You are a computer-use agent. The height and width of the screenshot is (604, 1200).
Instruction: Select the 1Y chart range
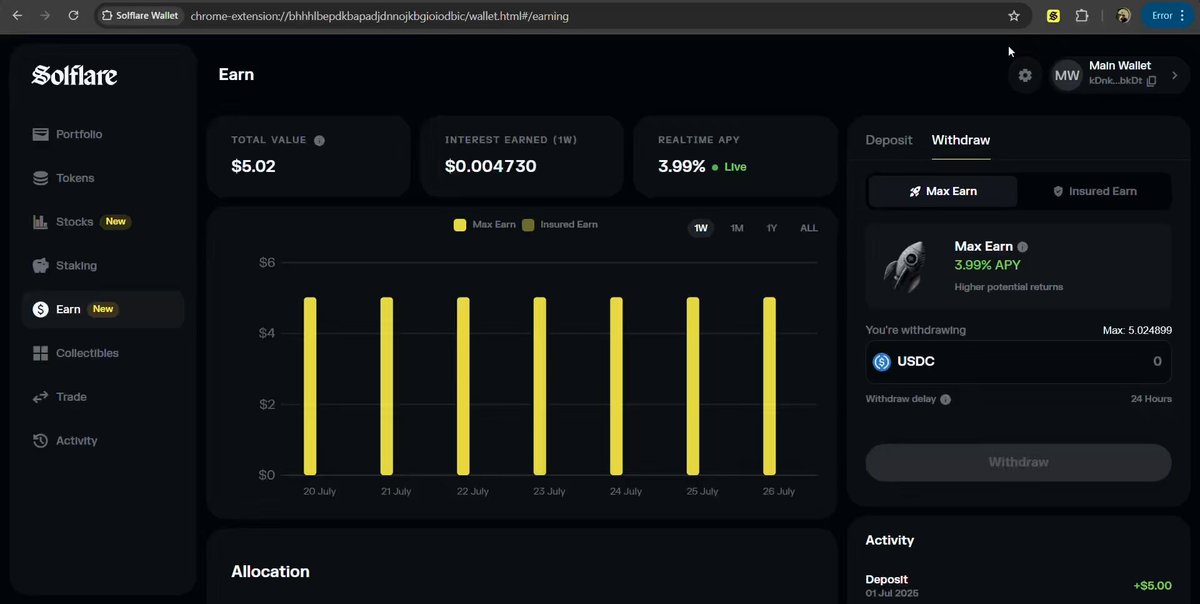[x=772, y=228]
